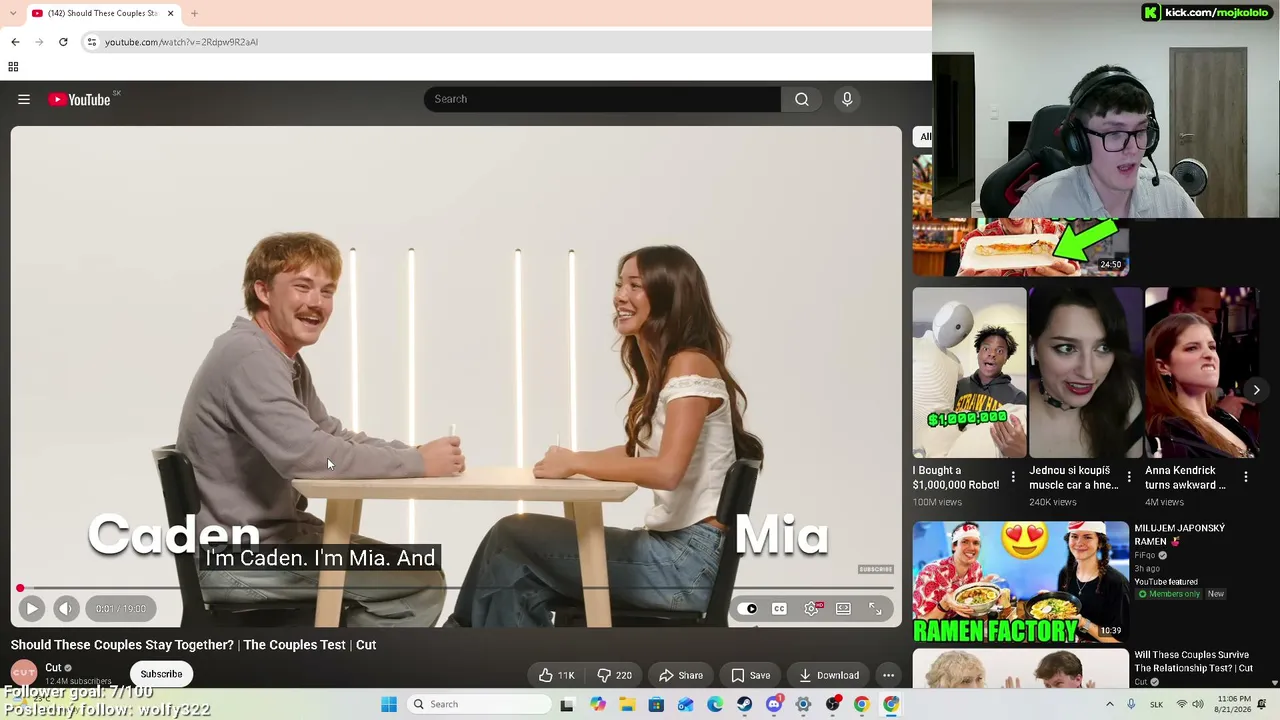
Task: Turn on closed captions (CC)
Action: click(779, 608)
